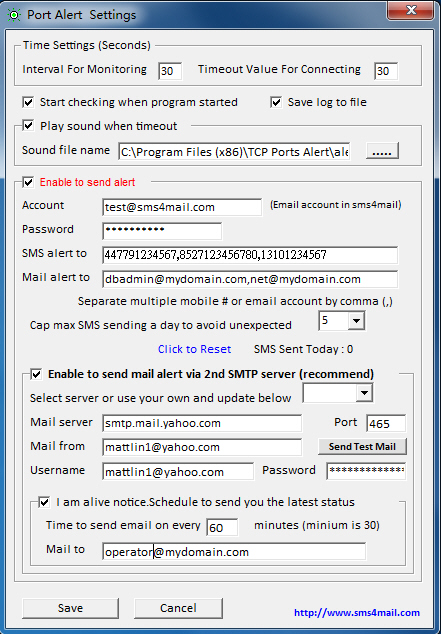
Task: Save the port alert settings
Action: [70, 608]
